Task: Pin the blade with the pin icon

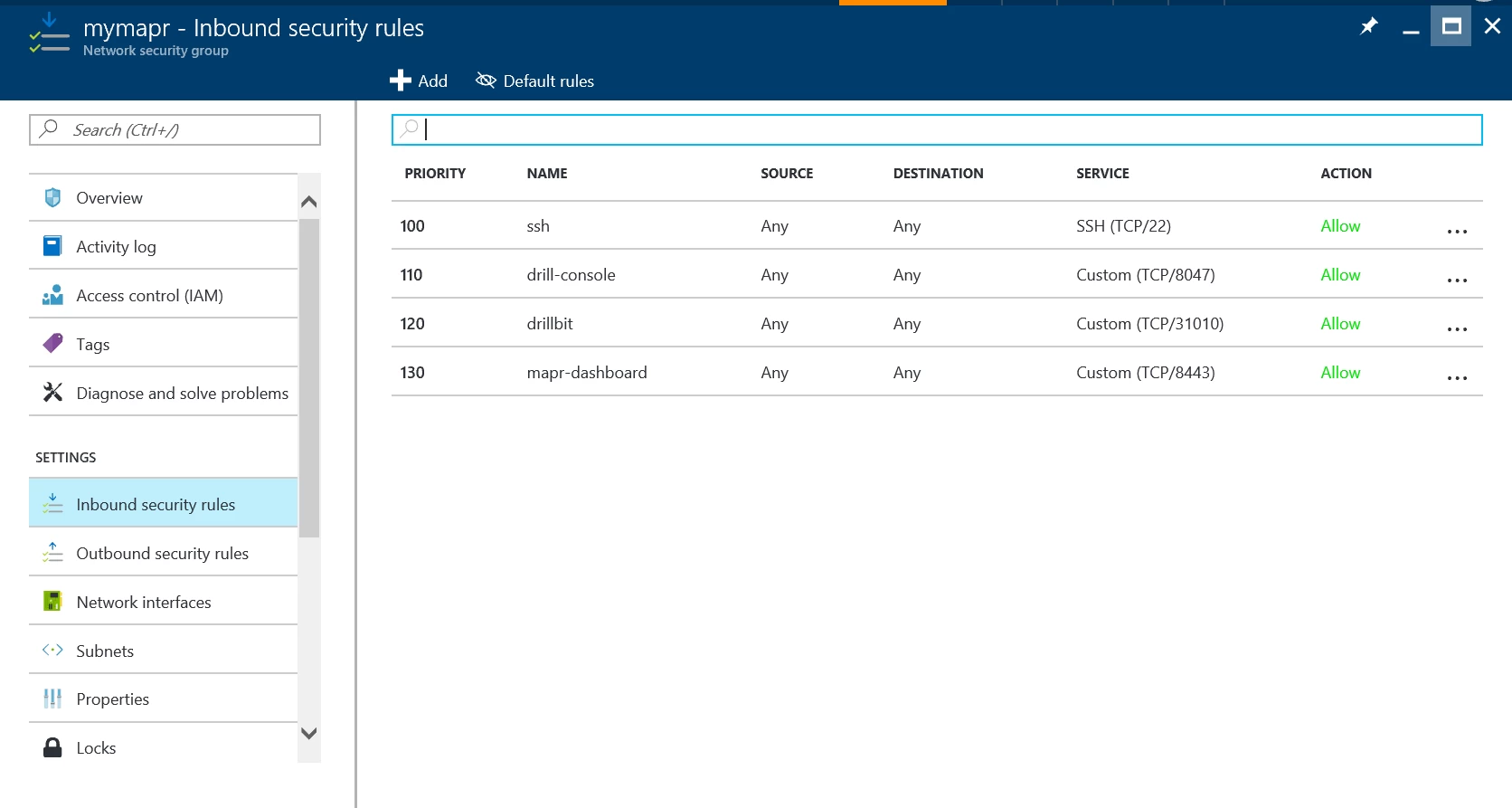Action: 1369,26
